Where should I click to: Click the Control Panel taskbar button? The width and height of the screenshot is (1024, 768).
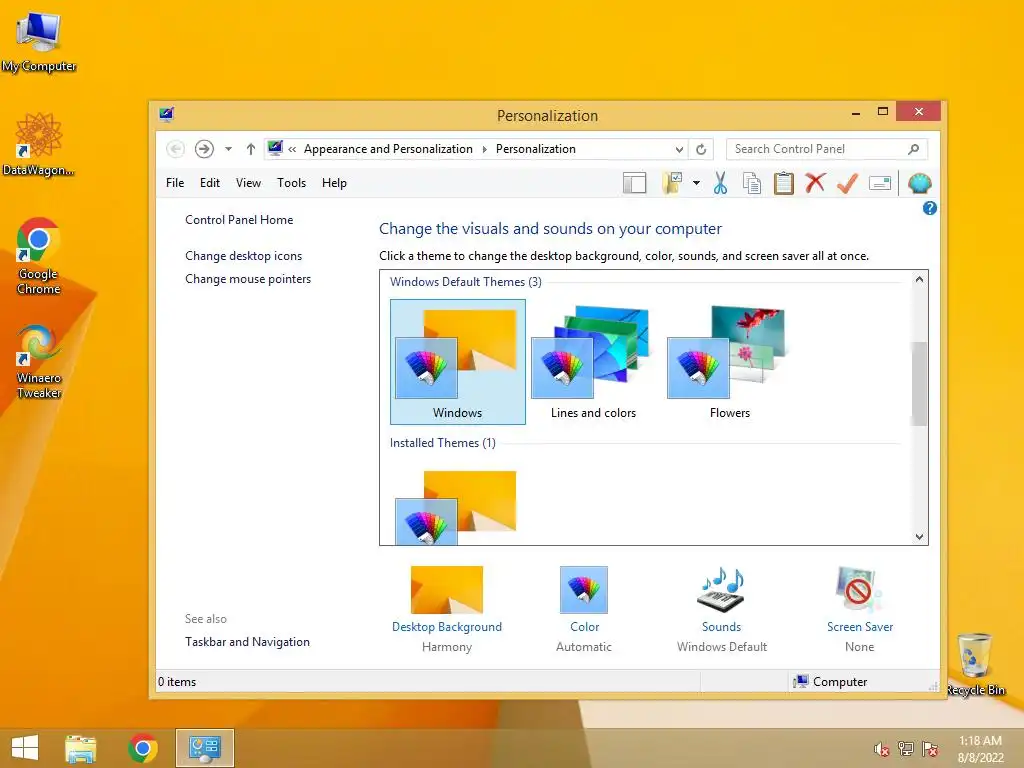point(204,748)
